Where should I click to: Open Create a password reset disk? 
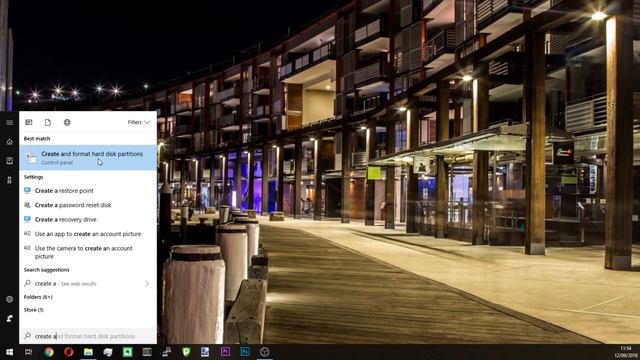(x=88, y=205)
